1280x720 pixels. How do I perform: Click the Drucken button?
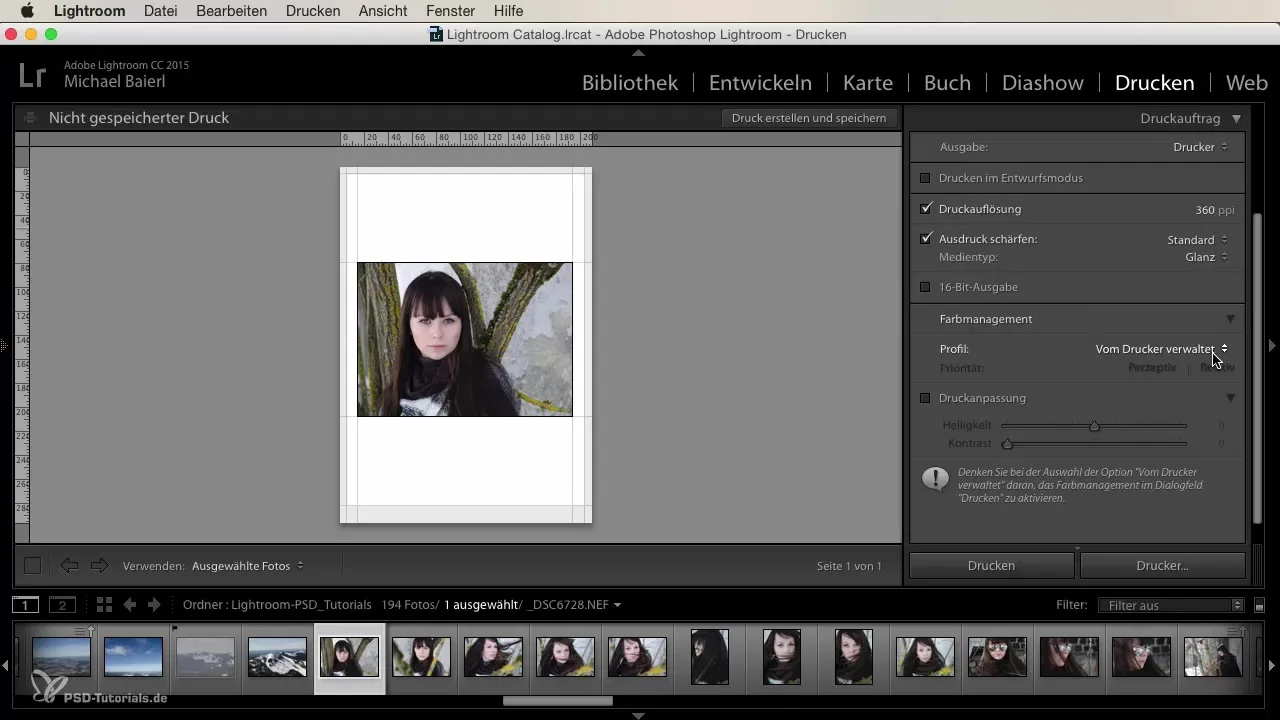991,566
